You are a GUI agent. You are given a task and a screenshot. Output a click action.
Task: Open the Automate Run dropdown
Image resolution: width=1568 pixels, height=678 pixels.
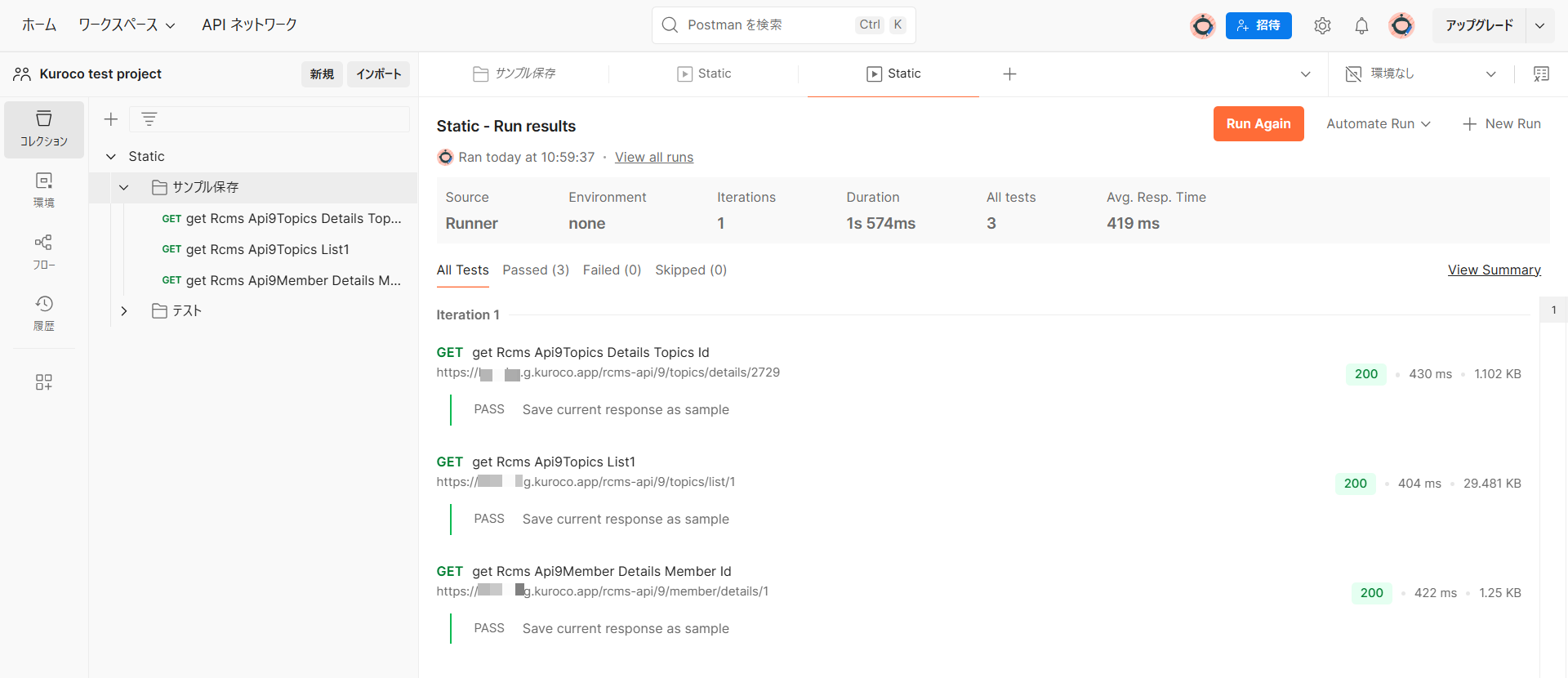pyautogui.click(x=1378, y=124)
